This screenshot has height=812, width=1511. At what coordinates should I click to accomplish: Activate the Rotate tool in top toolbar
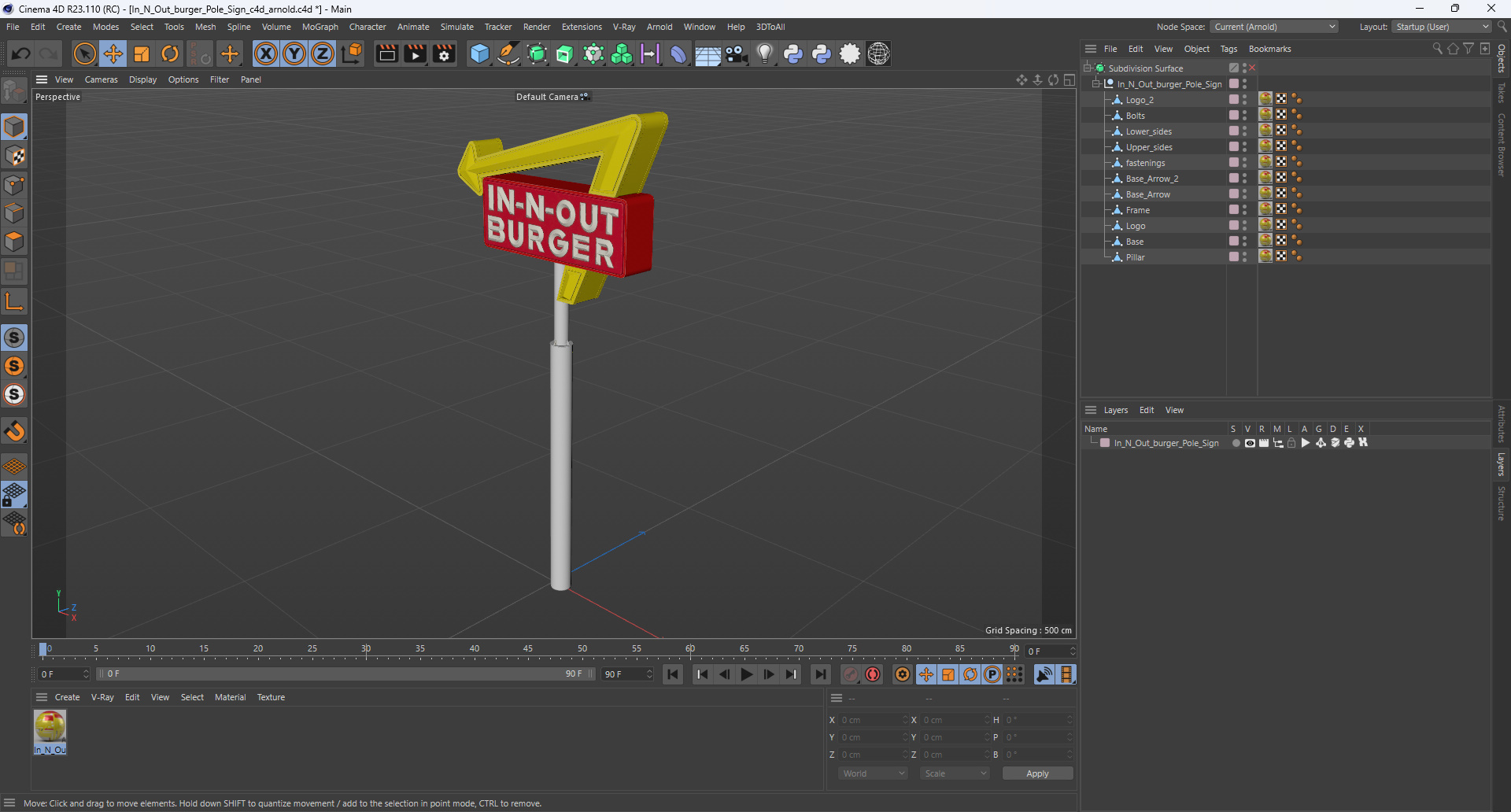click(x=170, y=54)
